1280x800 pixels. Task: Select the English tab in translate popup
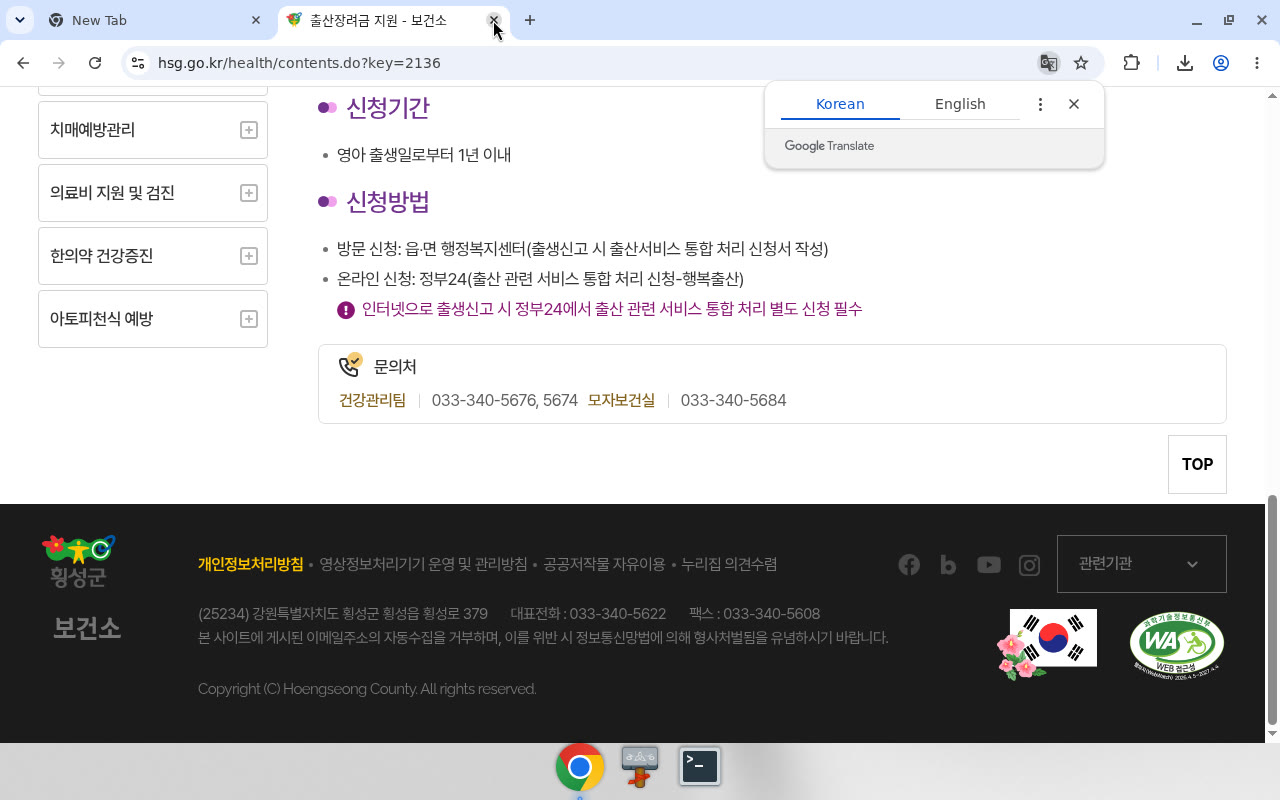point(960,104)
